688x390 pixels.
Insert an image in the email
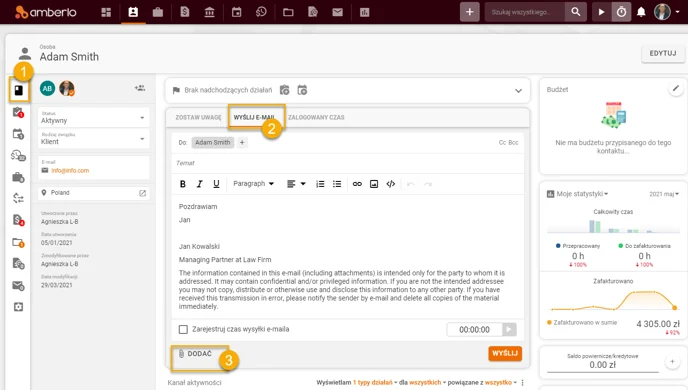coord(374,184)
